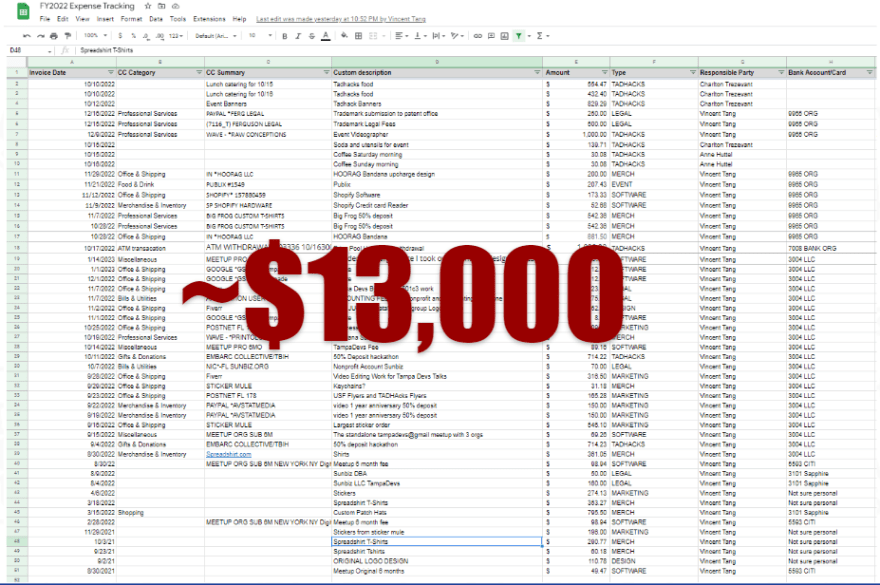Toggle Italic formatting
880x585 pixels.
[298, 35]
